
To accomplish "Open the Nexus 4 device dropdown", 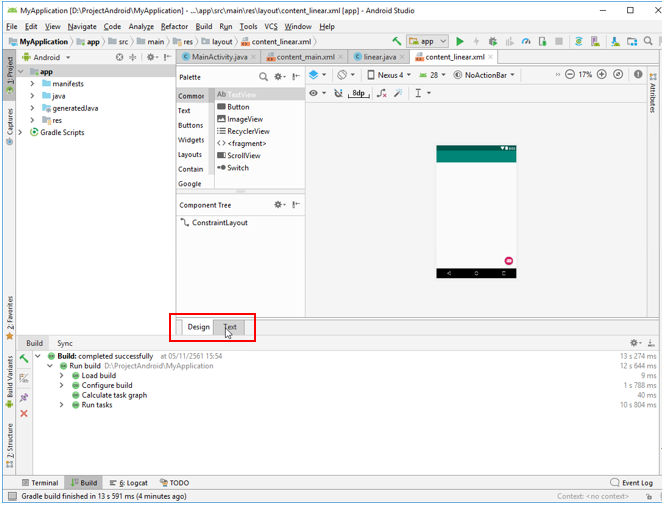I will [x=389, y=75].
